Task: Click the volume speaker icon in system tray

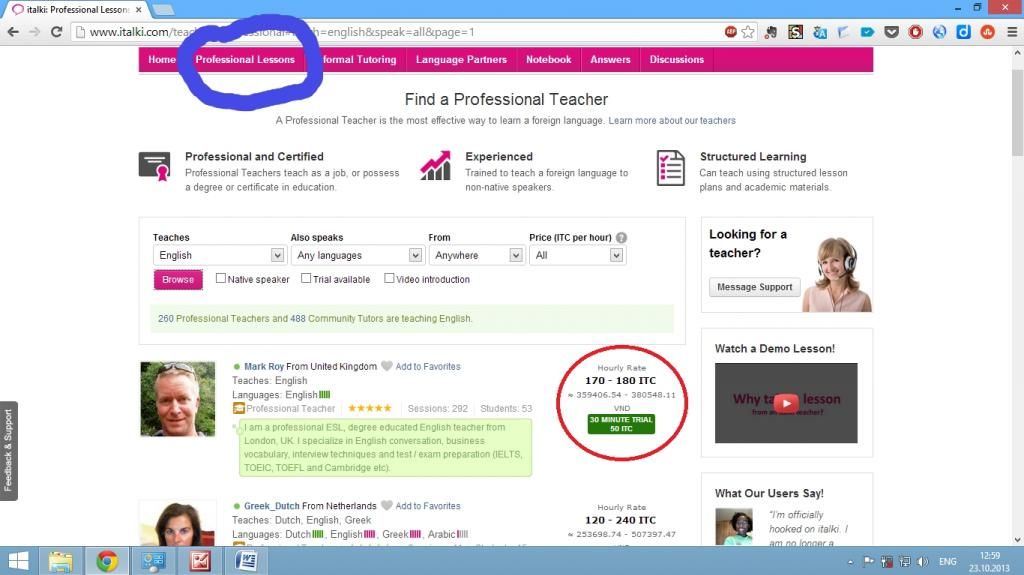Action: tap(923, 561)
